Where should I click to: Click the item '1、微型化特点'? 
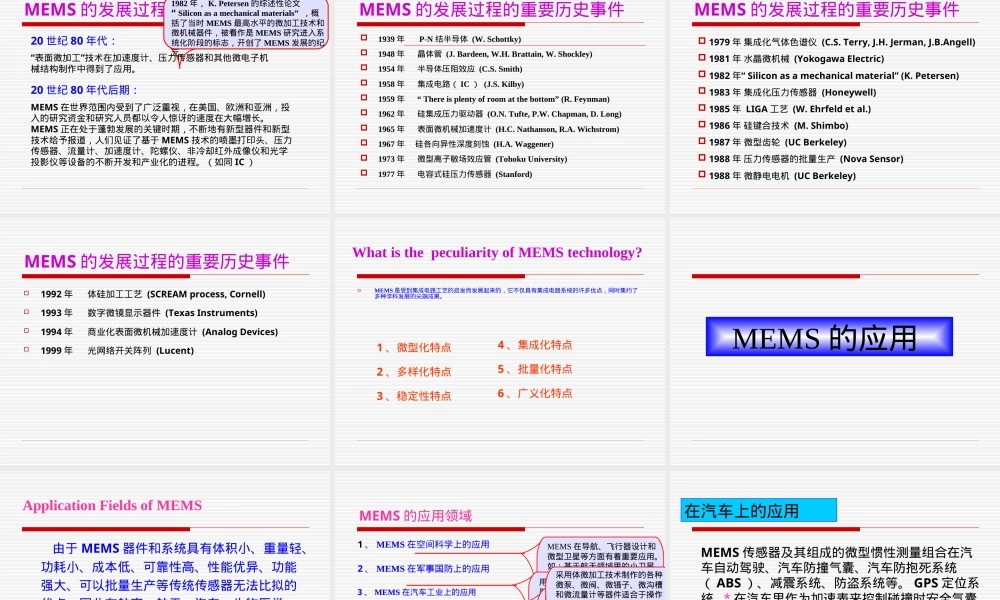(x=413, y=348)
